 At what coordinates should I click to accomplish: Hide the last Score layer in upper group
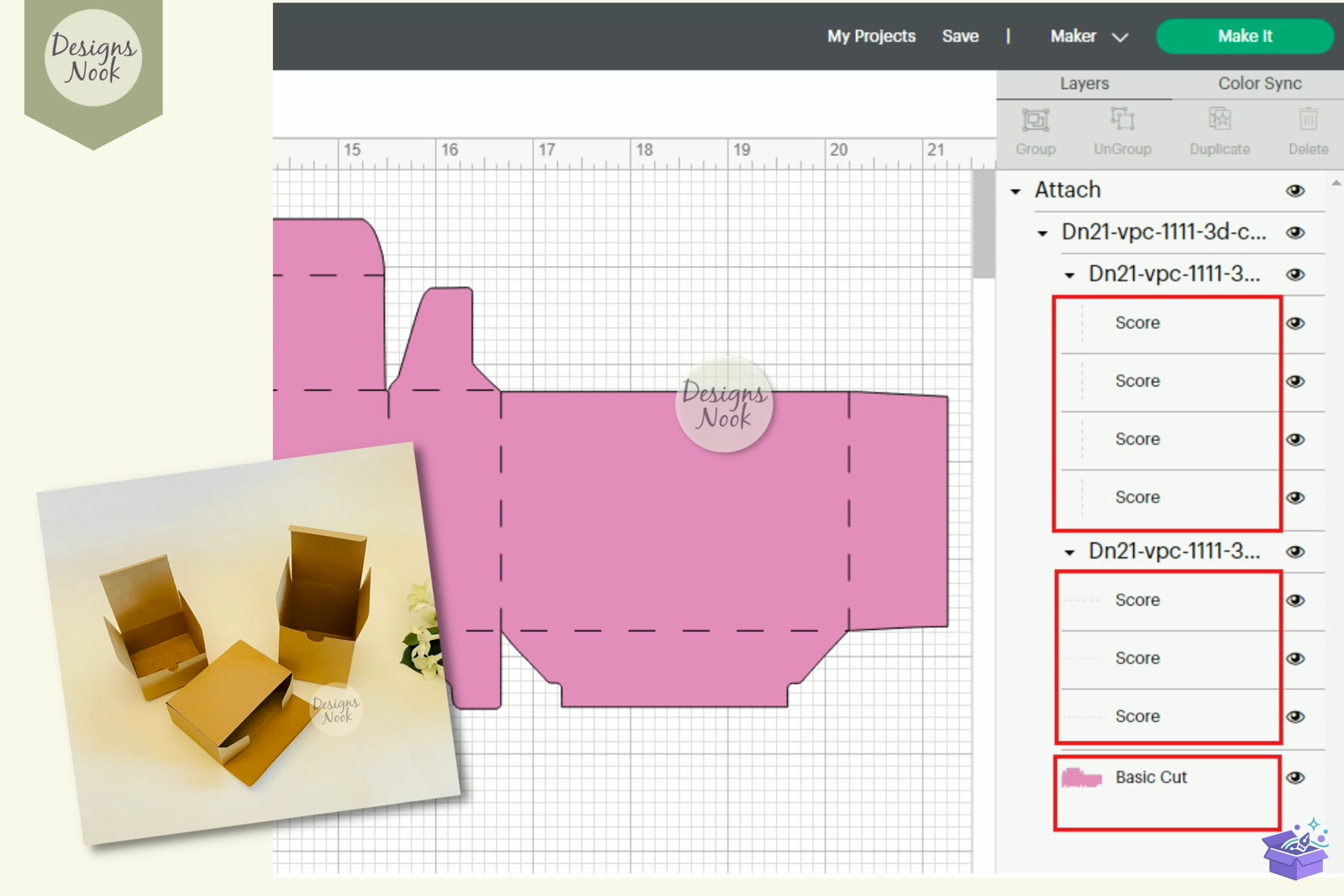tap(1295, 497)
